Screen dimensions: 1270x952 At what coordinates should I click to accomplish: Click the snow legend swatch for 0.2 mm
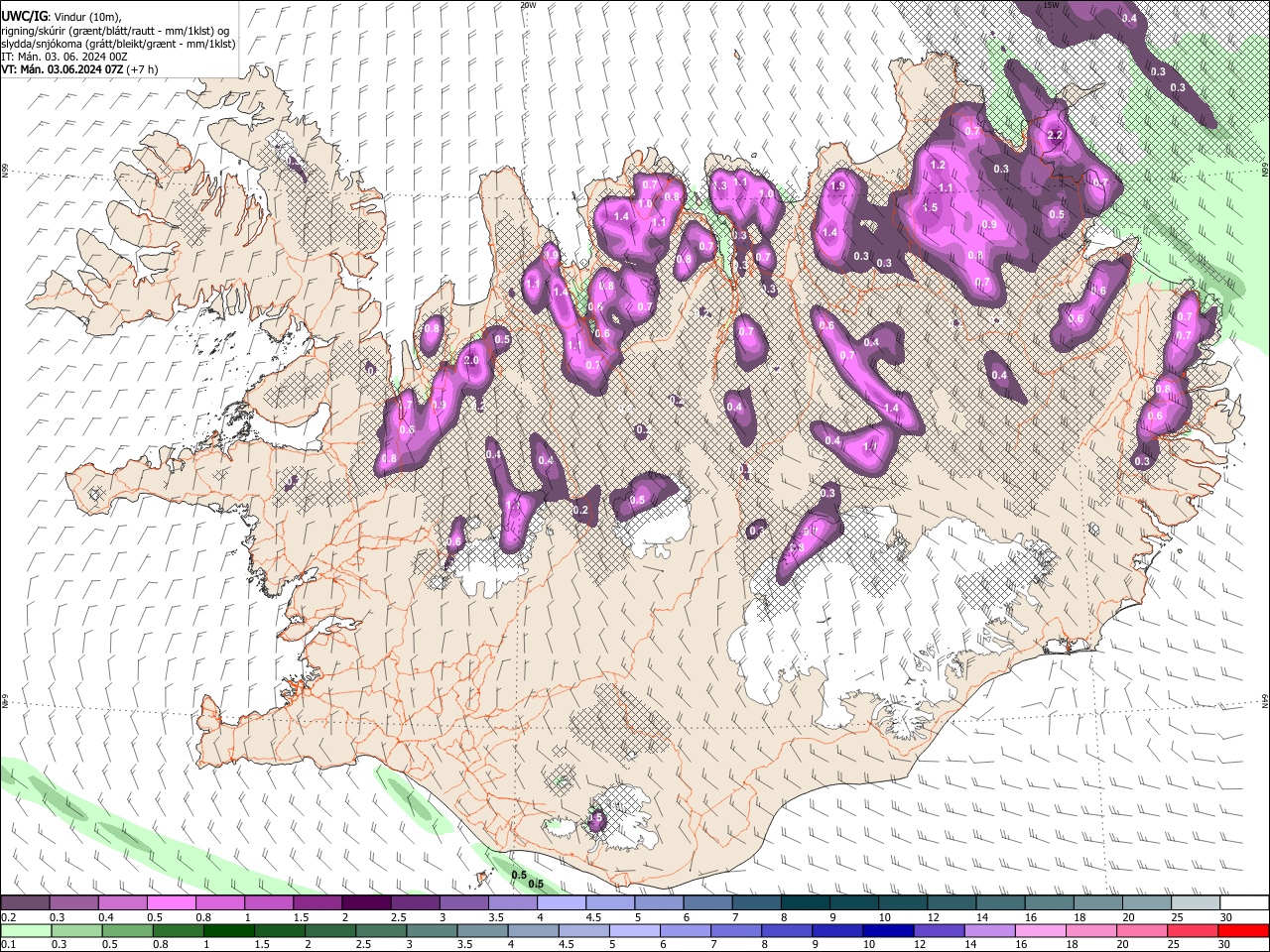(x=25, y=903)
